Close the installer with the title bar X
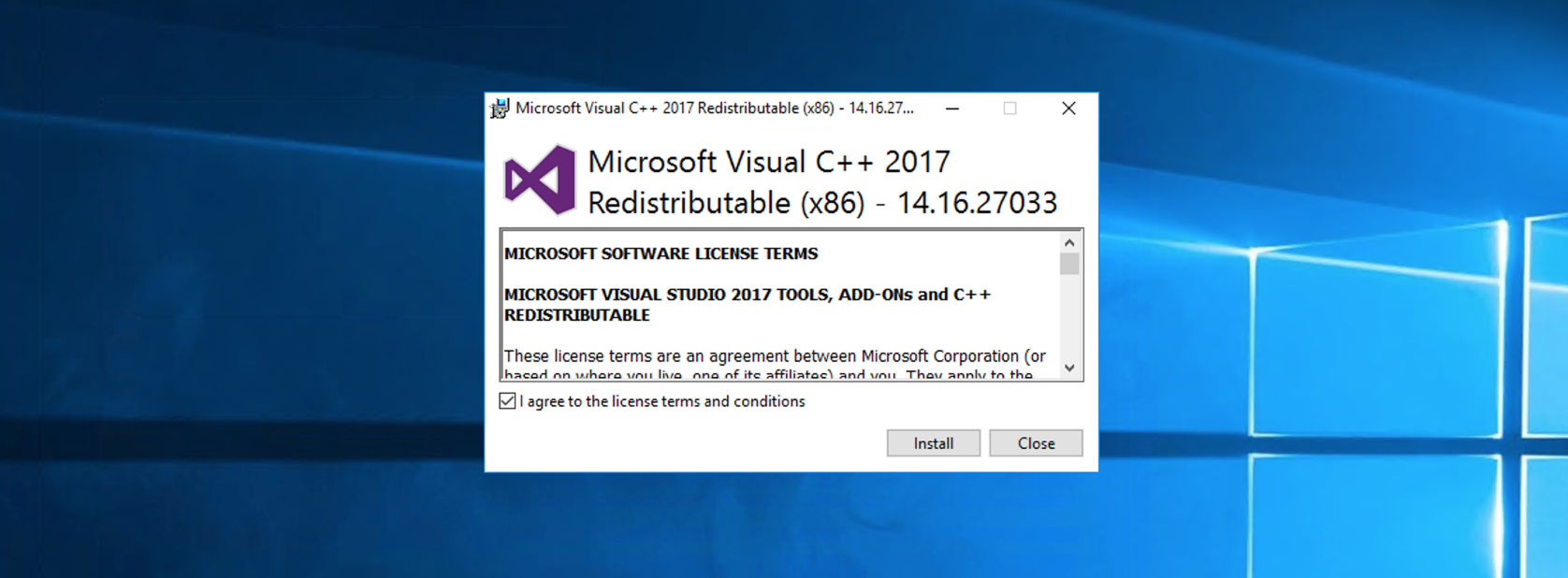This screenshot has height=578, width=1568. coord(1068,108)
